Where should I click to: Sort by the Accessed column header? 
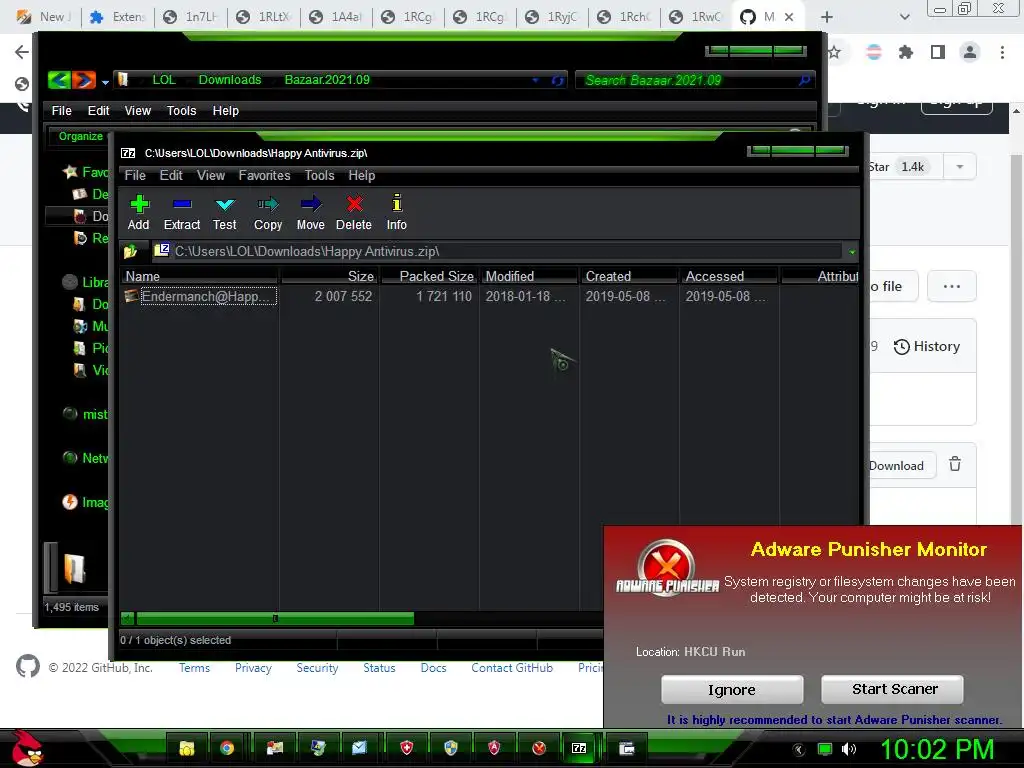[729, 276]
